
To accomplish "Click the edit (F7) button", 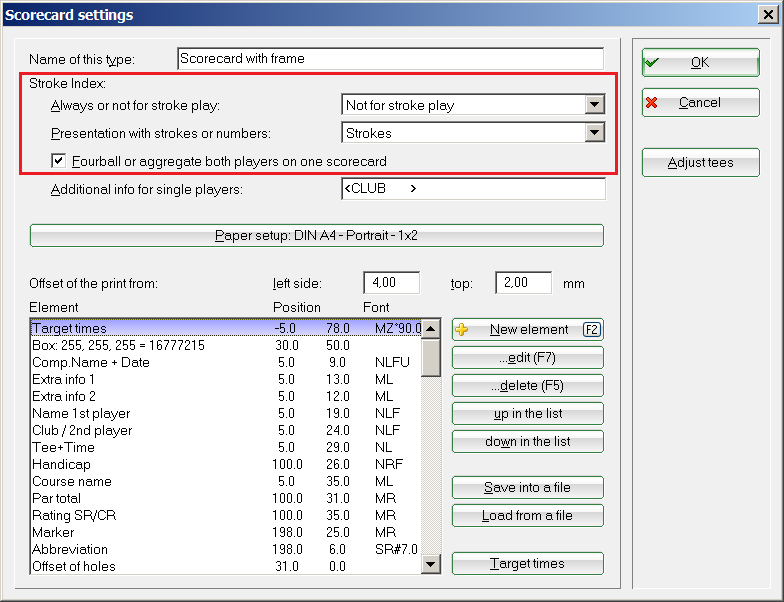I will pyautogui.click(x=527, y=358).
